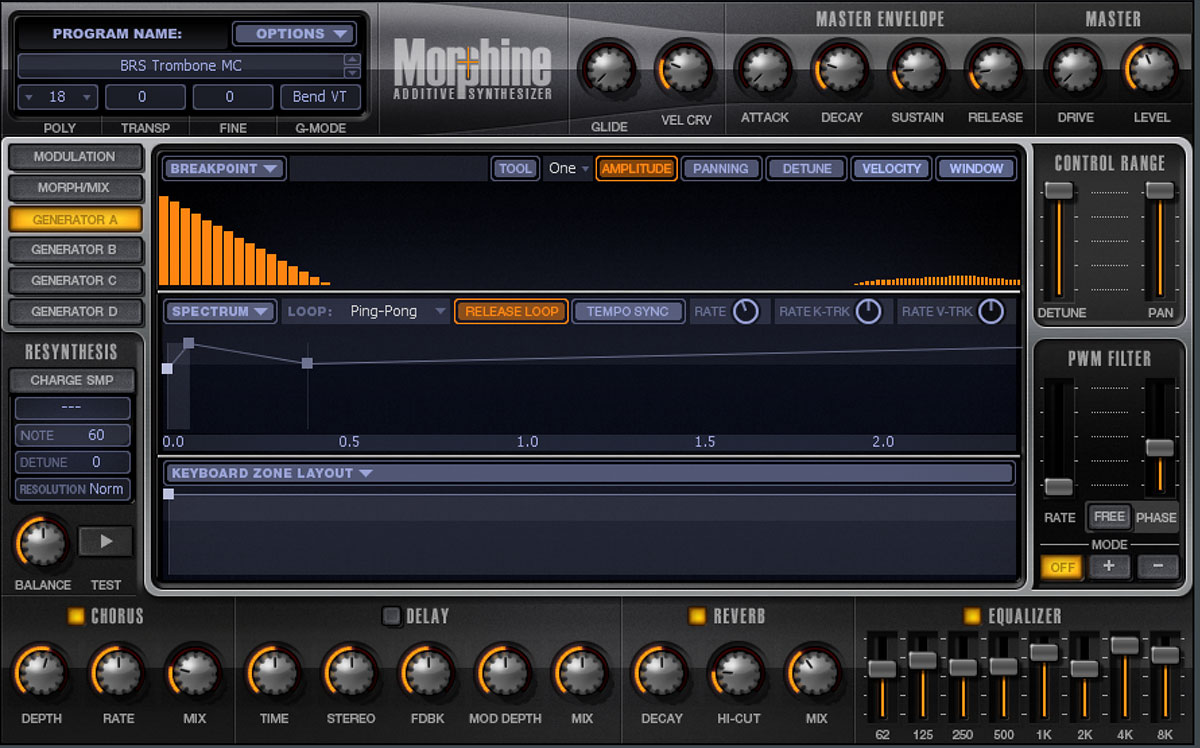Click the Charge Smp button

[x=72, y=381]
